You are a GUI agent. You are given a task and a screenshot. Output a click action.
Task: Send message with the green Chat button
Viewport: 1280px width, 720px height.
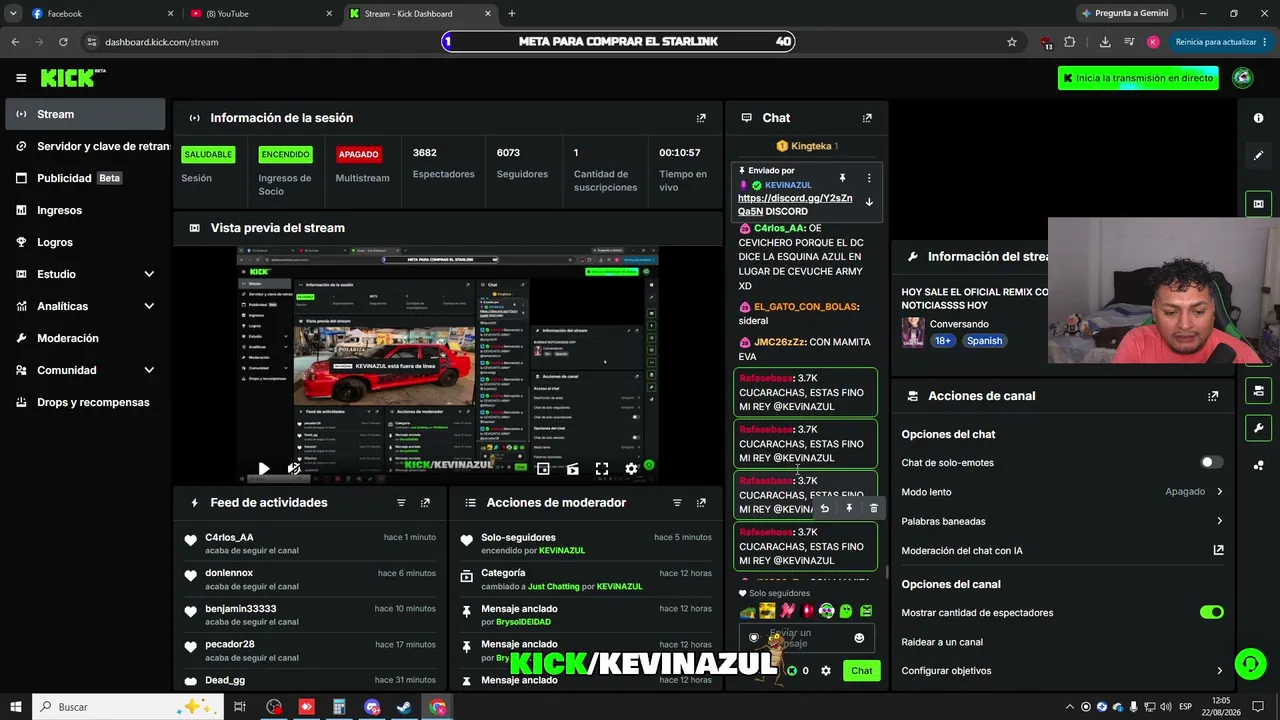pyautogui.click(x=862, y=671)
